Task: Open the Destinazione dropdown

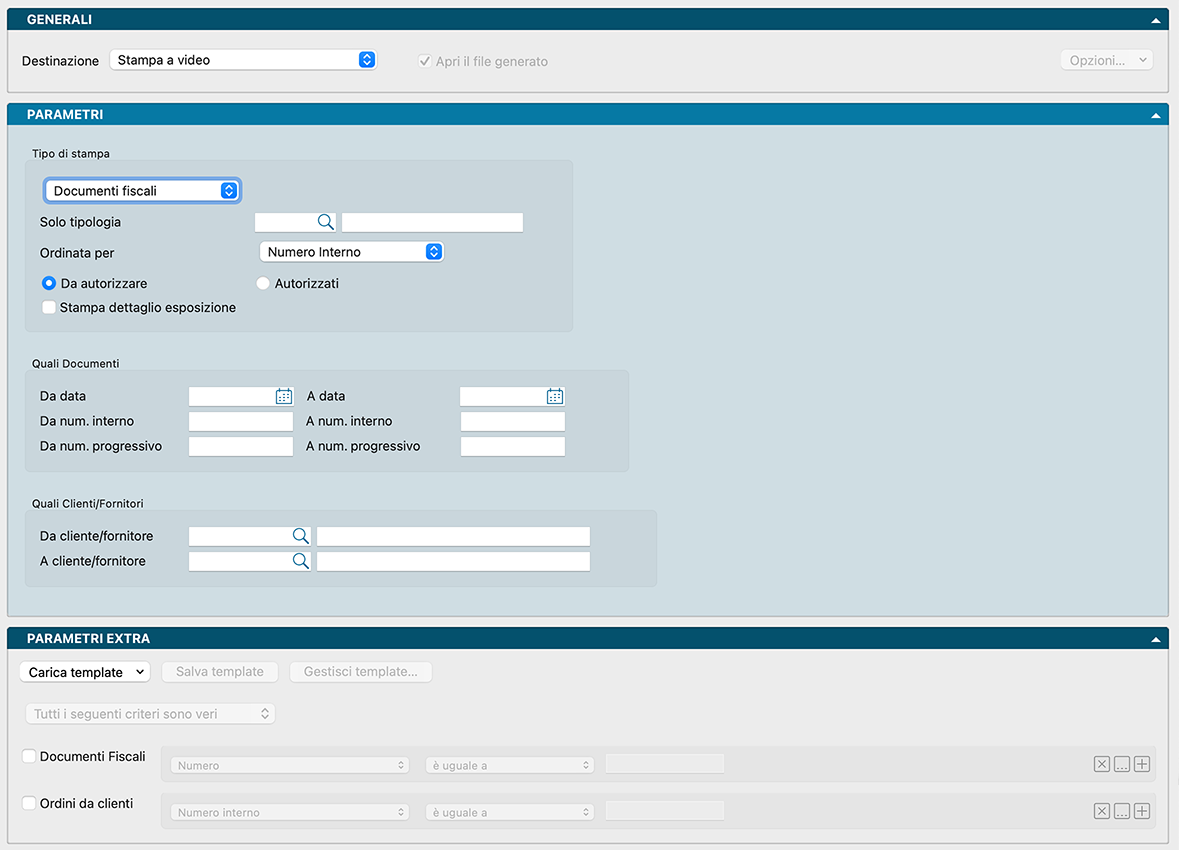Action: pyautogui.click(x=242, y=60)
